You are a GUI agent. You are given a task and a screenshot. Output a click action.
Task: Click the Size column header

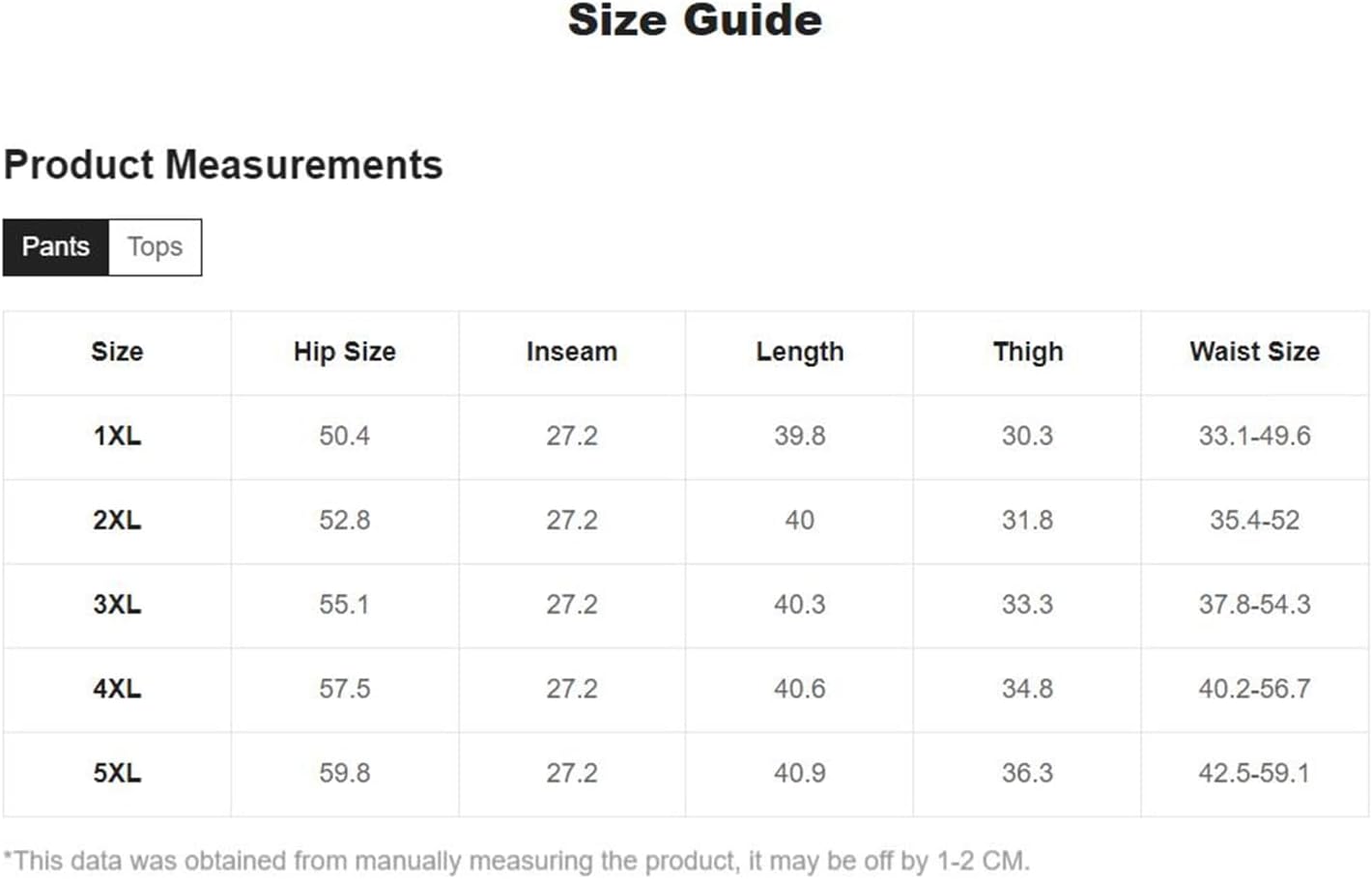[117, 352]
